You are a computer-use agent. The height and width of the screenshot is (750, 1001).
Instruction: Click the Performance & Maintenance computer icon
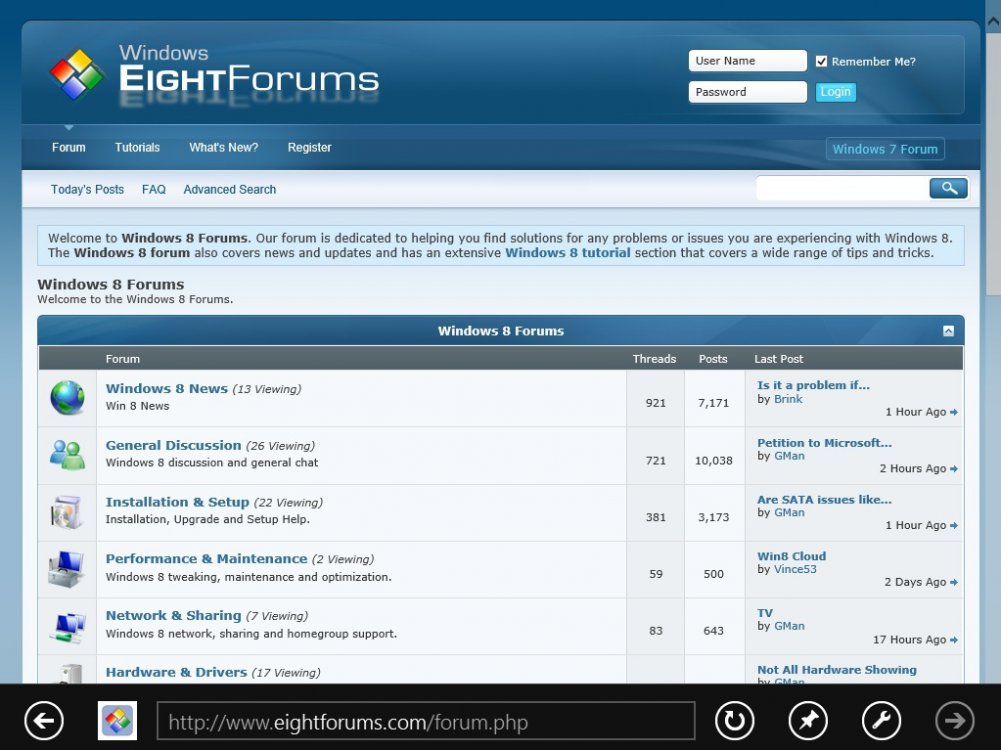click(66, 569)
